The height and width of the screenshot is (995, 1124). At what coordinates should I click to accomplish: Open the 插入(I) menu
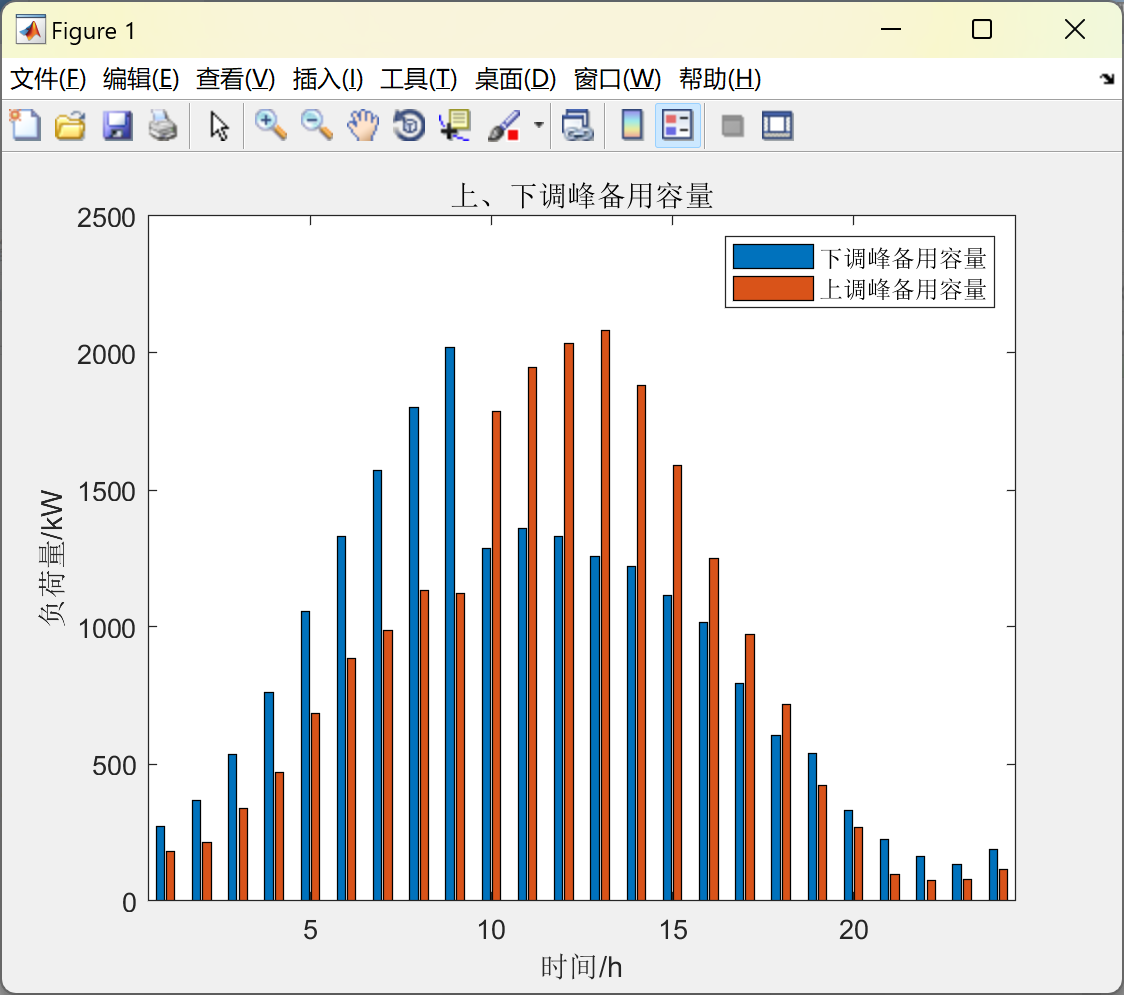(x=328, y=79)
